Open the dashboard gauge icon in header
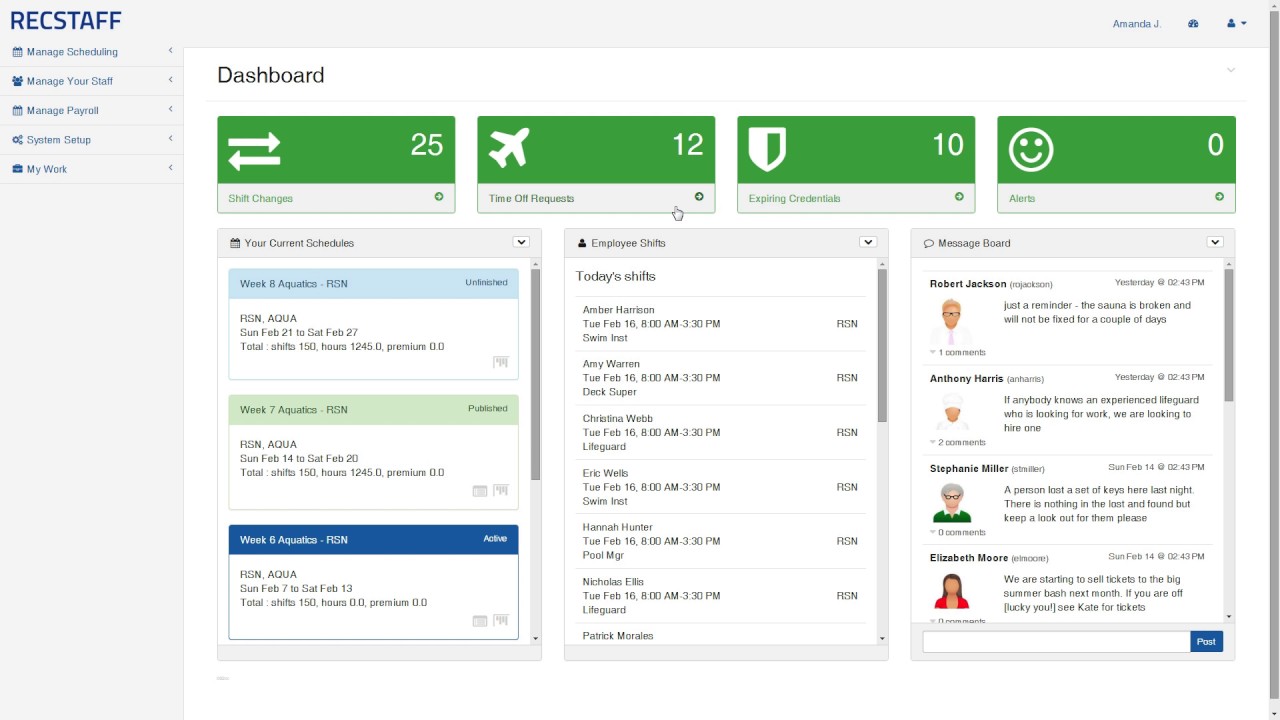The image size is (1280, 720). click(x=1193, y=23)
